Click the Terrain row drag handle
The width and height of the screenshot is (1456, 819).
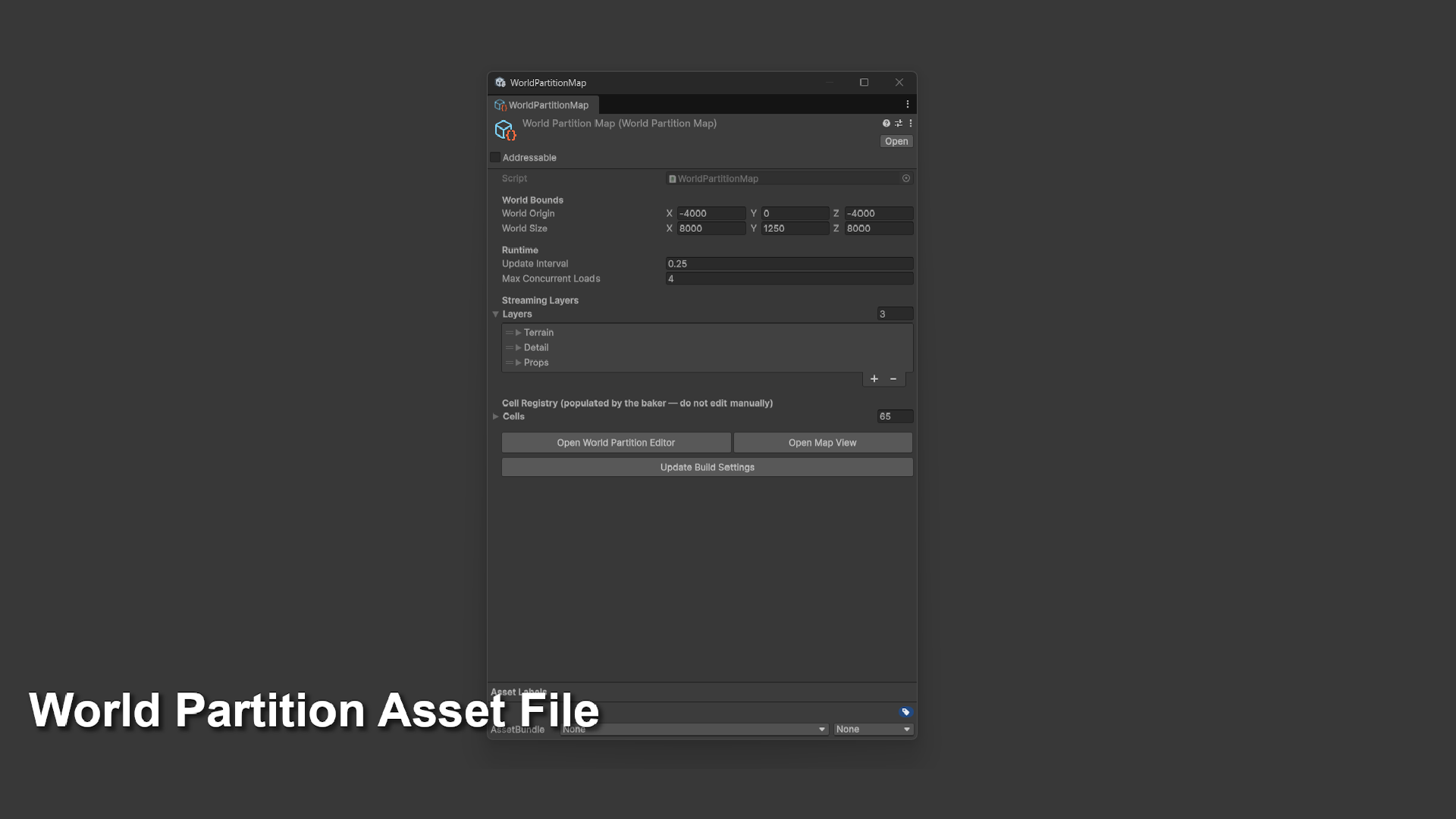[x=509, y=332]
